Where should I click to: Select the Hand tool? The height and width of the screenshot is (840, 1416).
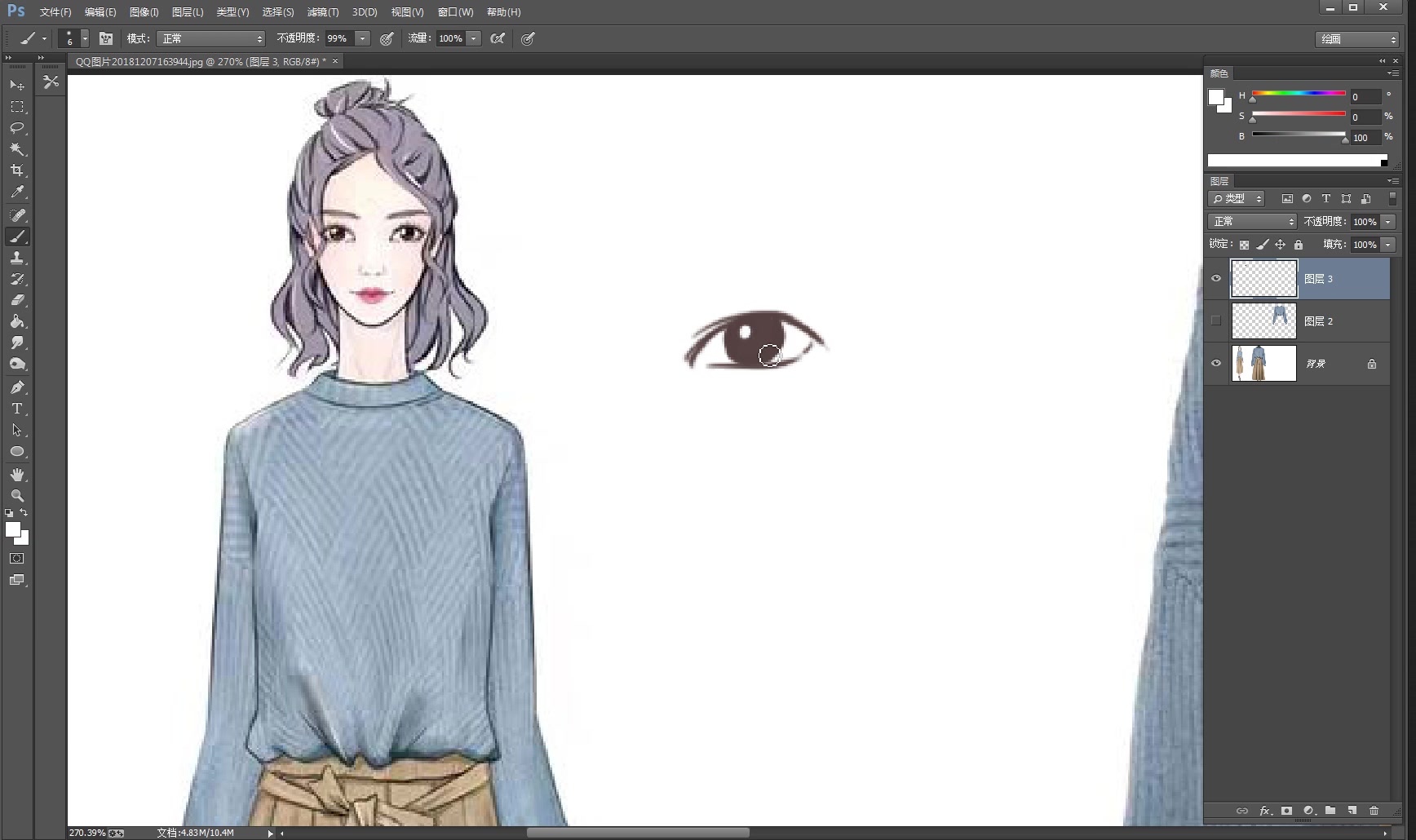(x=16, y=475)
